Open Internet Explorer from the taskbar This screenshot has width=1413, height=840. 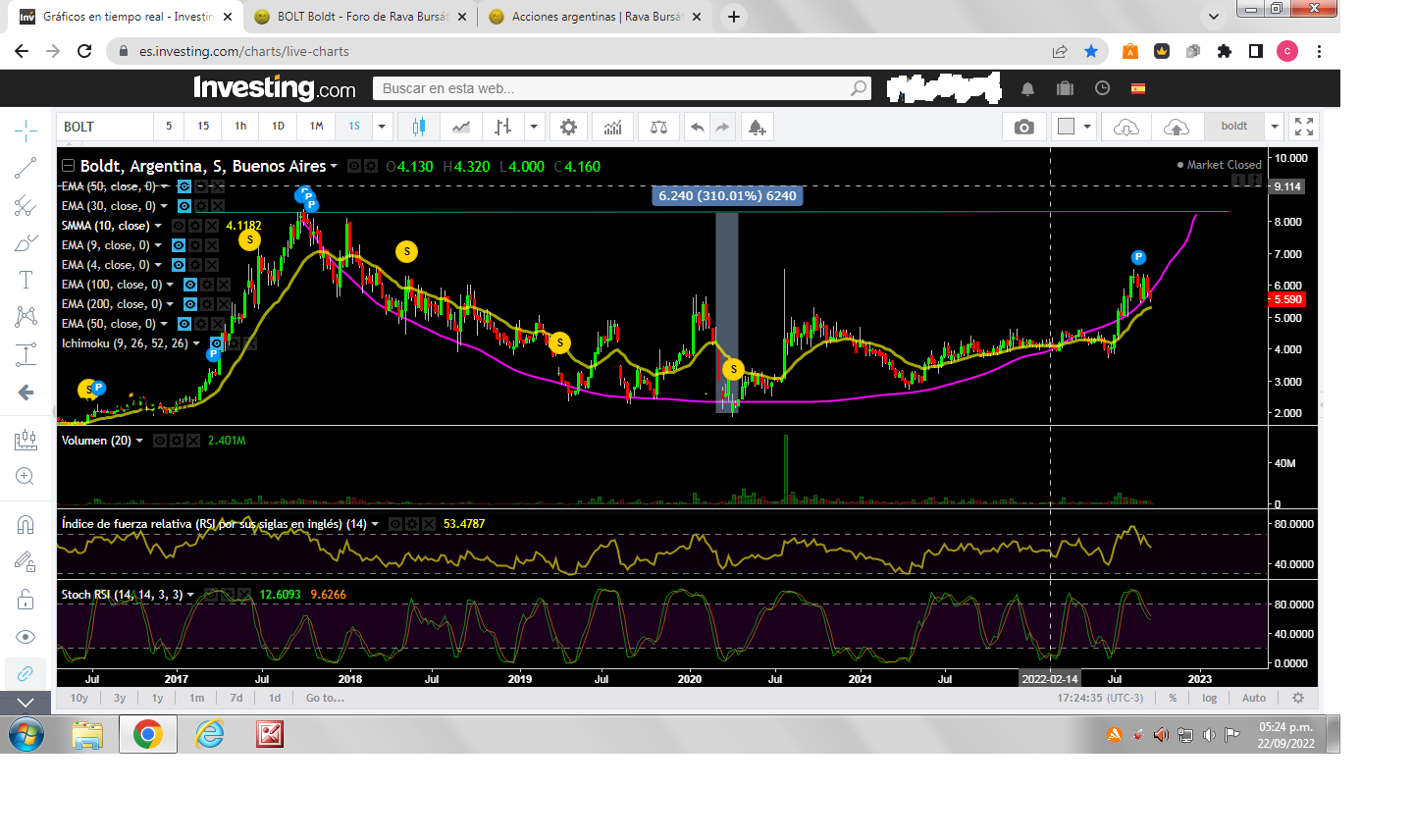click(x=209, y=734)
